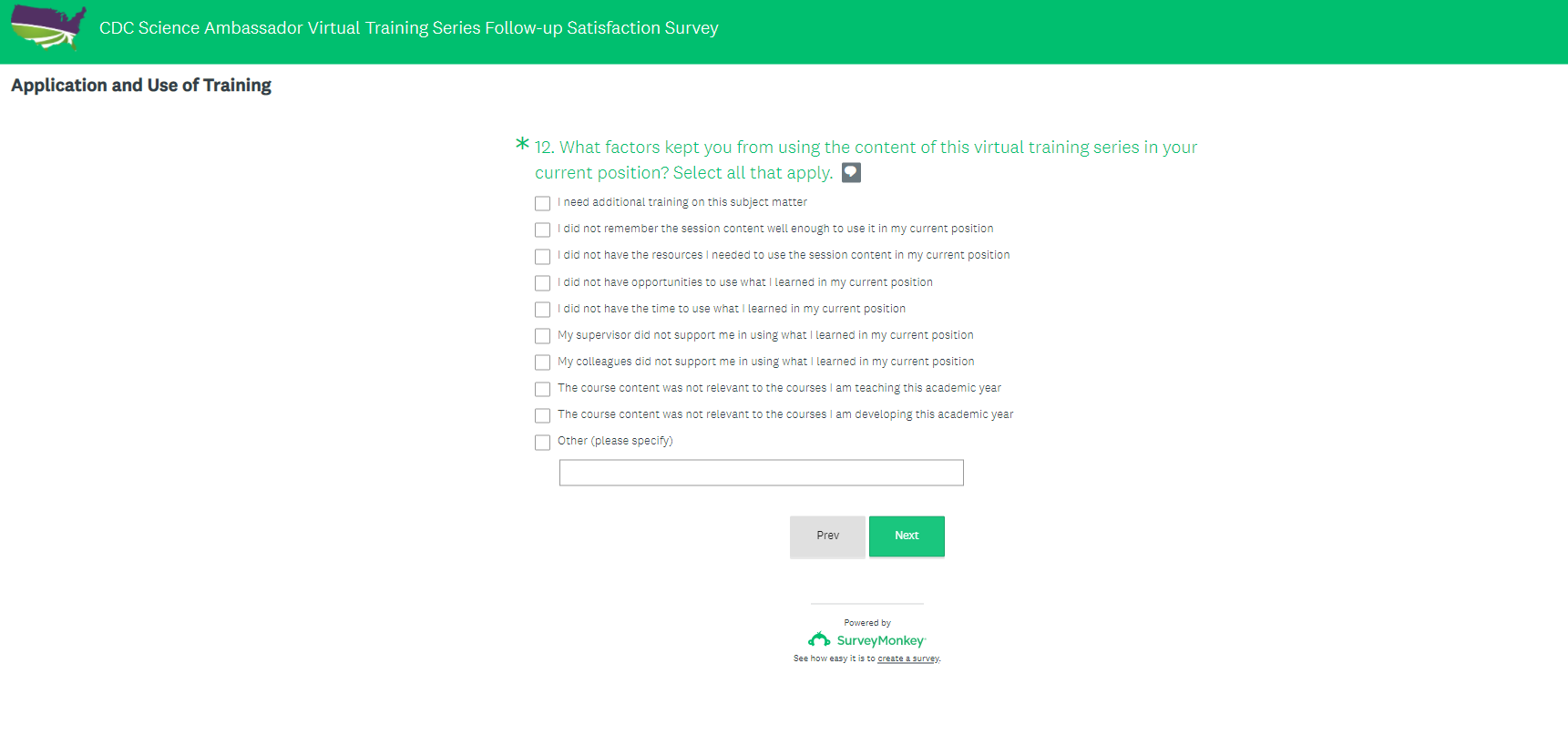
Task: Tick 'did not have the time' checkbox
Action: tap(543, 310)
